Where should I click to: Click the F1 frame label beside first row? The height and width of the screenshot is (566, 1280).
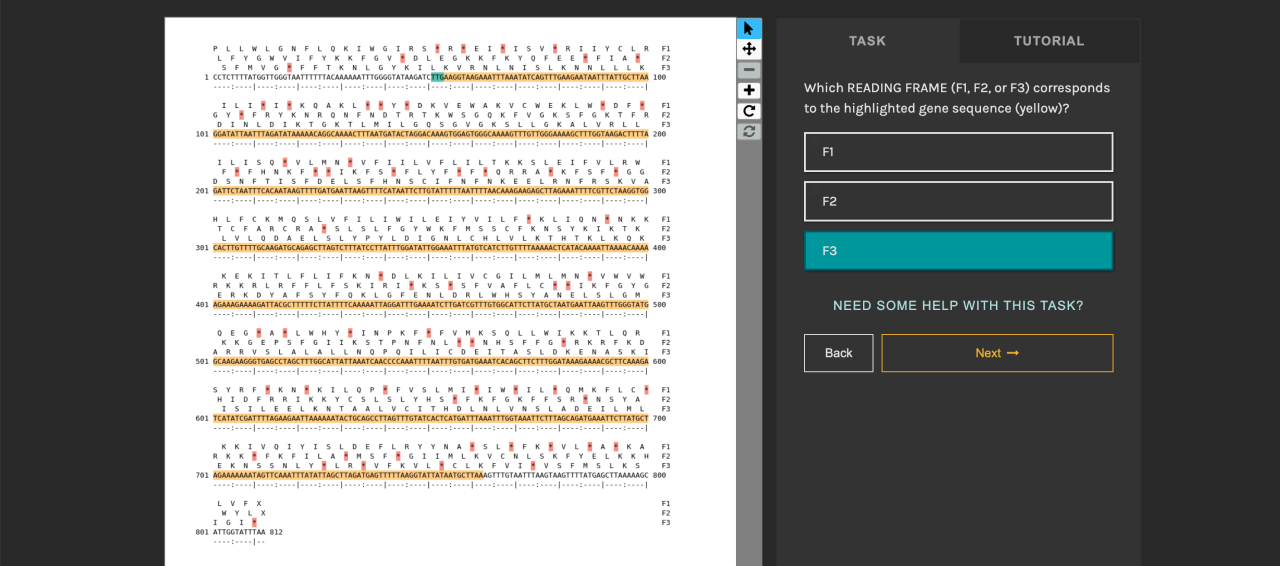tap(666, 48)
